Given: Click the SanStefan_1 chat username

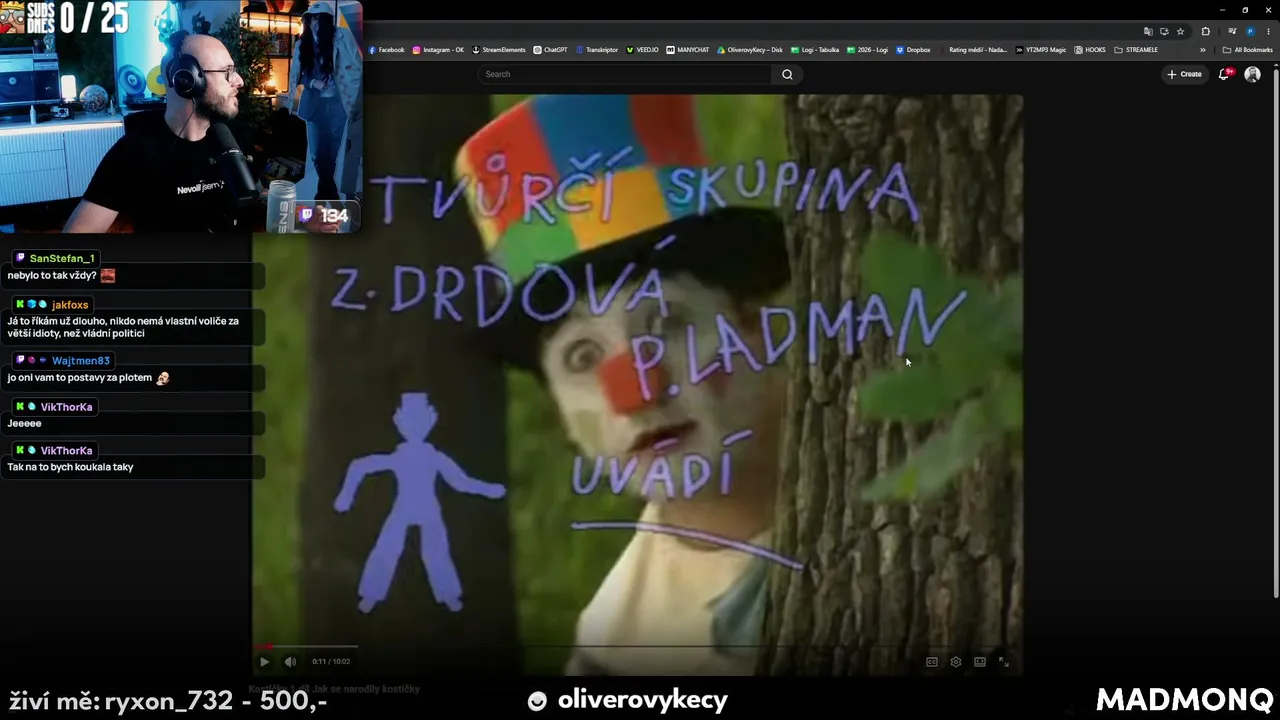Looking at the screenshot, I should tap(62, 258).
